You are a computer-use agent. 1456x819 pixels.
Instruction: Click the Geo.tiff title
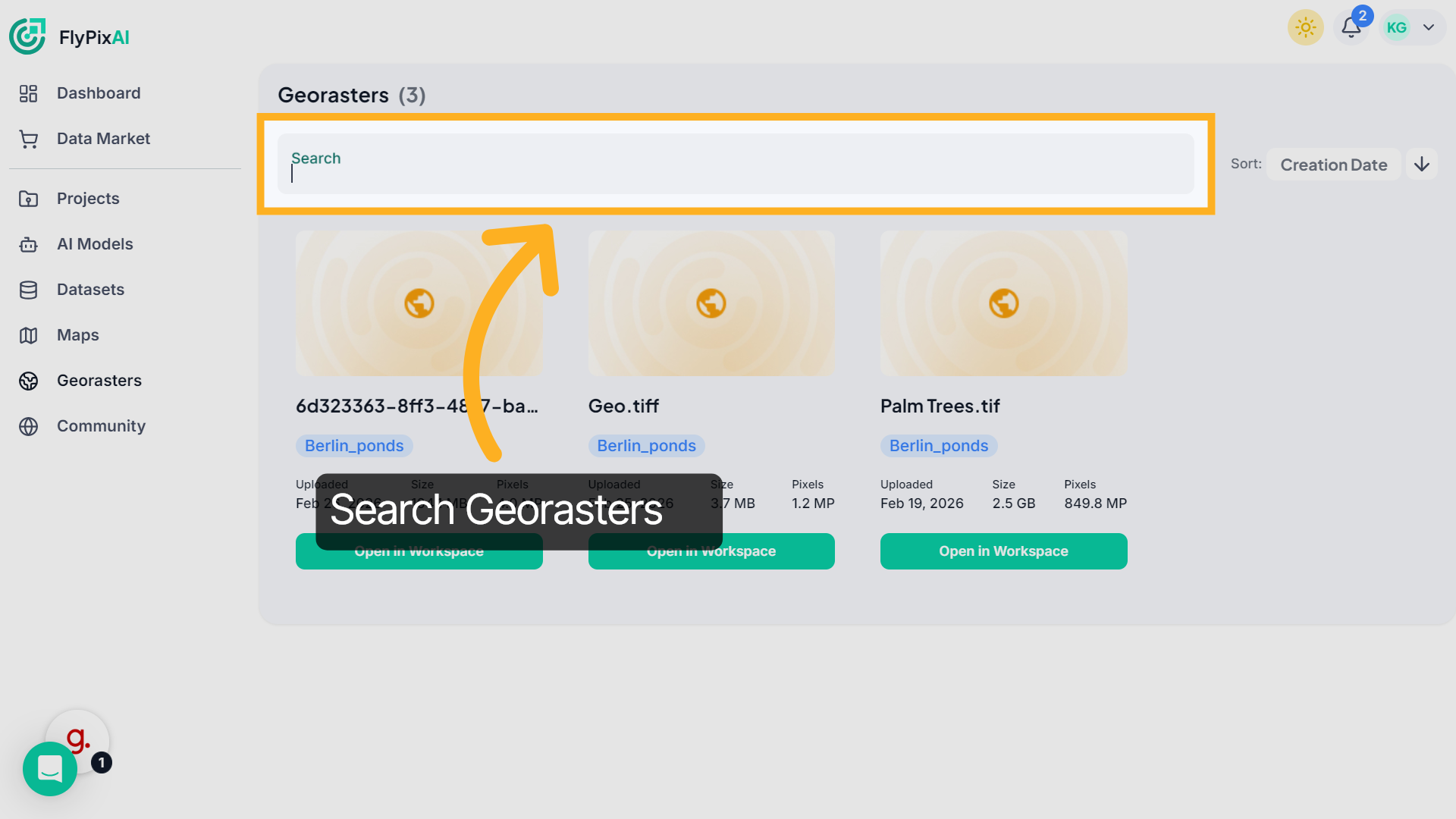pyautogui.click(x=623, y=406)
